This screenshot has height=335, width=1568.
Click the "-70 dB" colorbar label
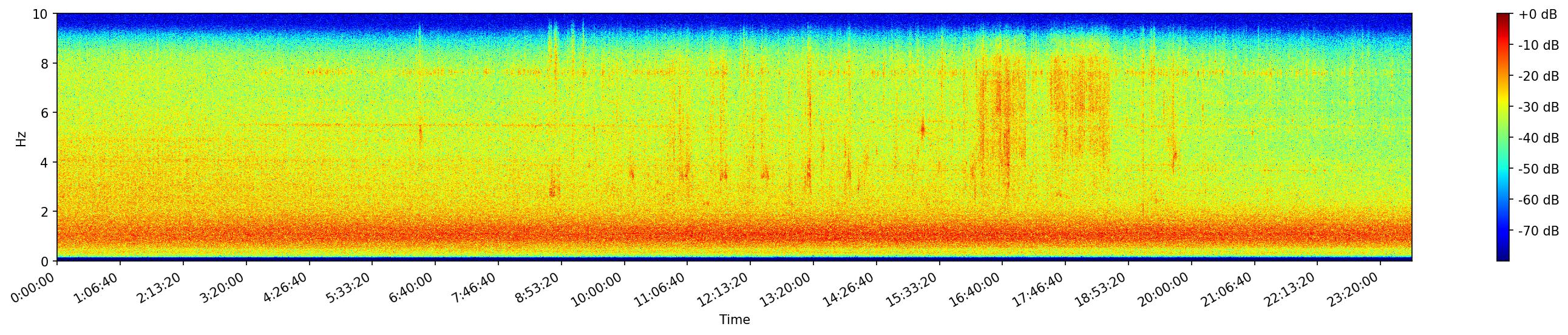pyautogui.click(x=1538, y=231)
